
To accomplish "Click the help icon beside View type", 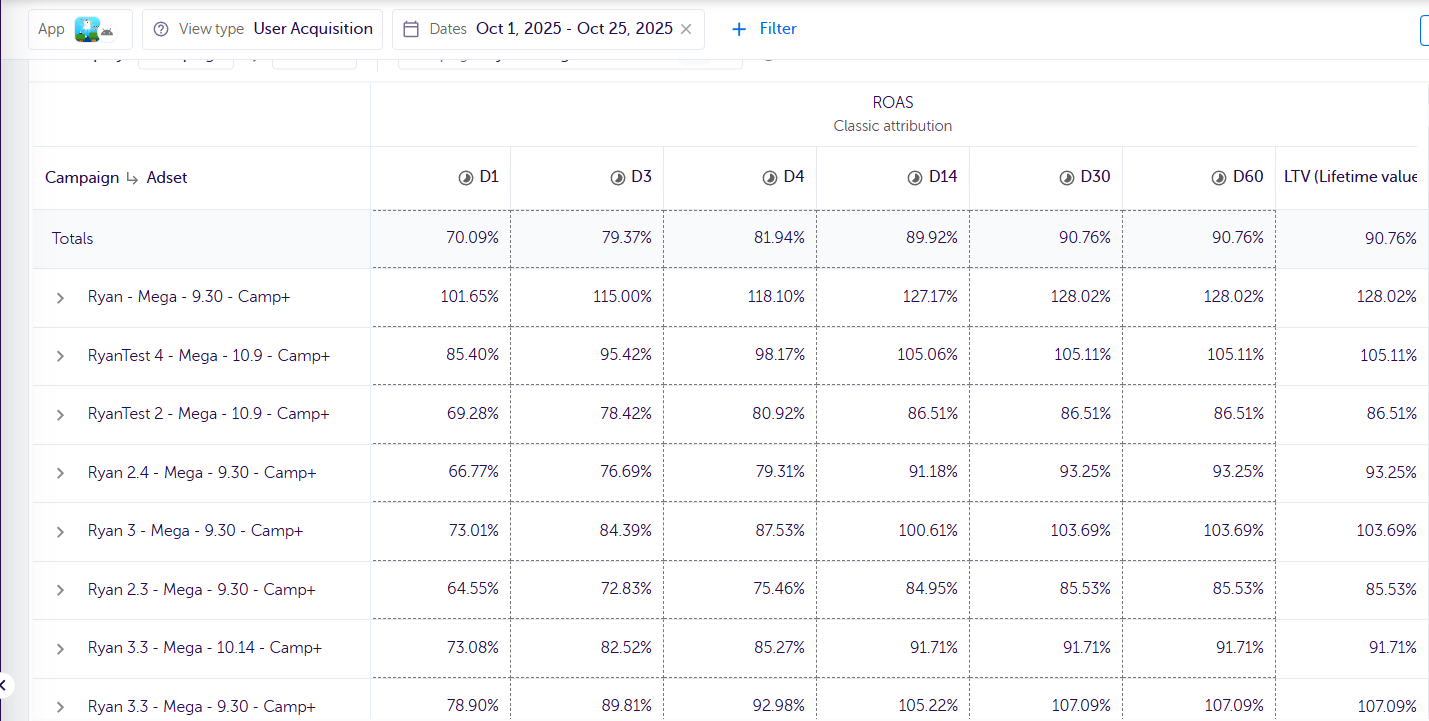I will (x=161, y=29).
